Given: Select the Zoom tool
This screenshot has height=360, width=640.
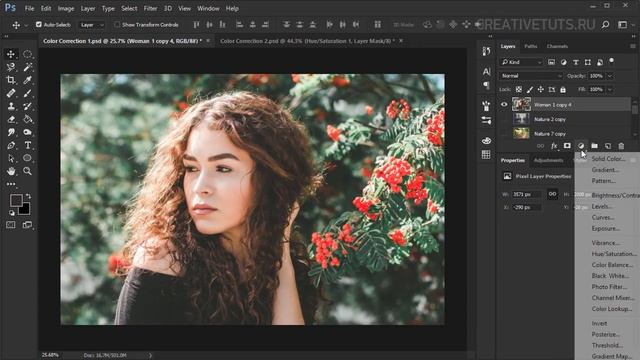Looking at the screenshot, I should click(27, 171).
